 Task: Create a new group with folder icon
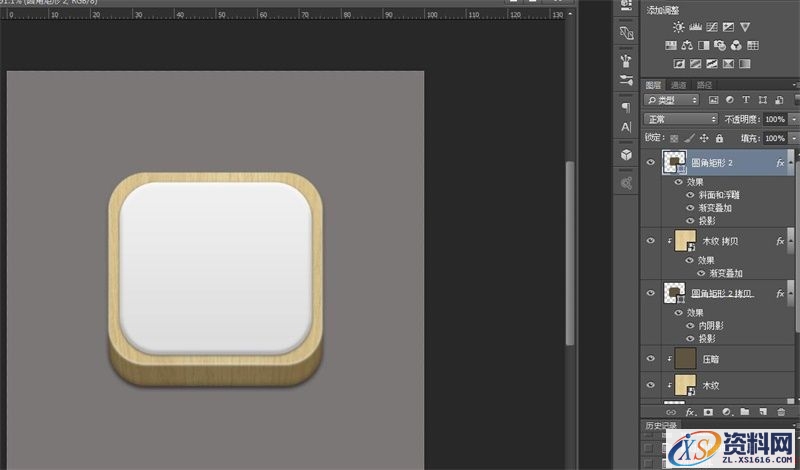click(745, 411)
